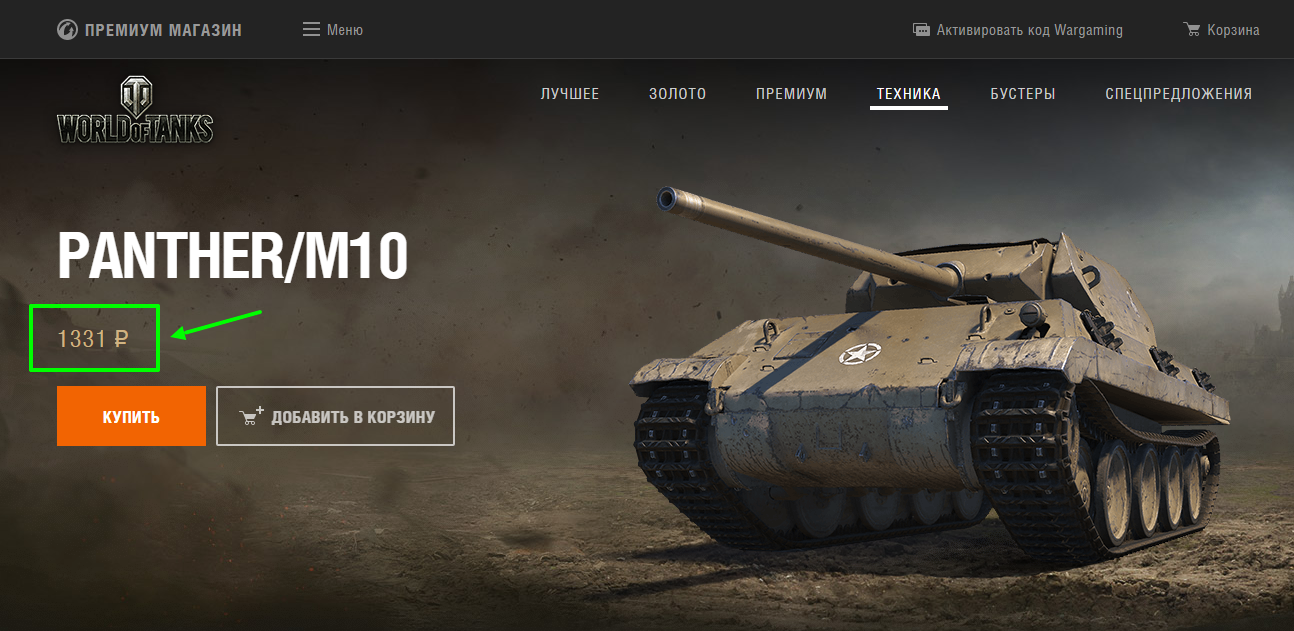Viewport: 1294px width, 631px height.
Task: Click the Добавить в корзину button
Action: [x=336, y=416]
